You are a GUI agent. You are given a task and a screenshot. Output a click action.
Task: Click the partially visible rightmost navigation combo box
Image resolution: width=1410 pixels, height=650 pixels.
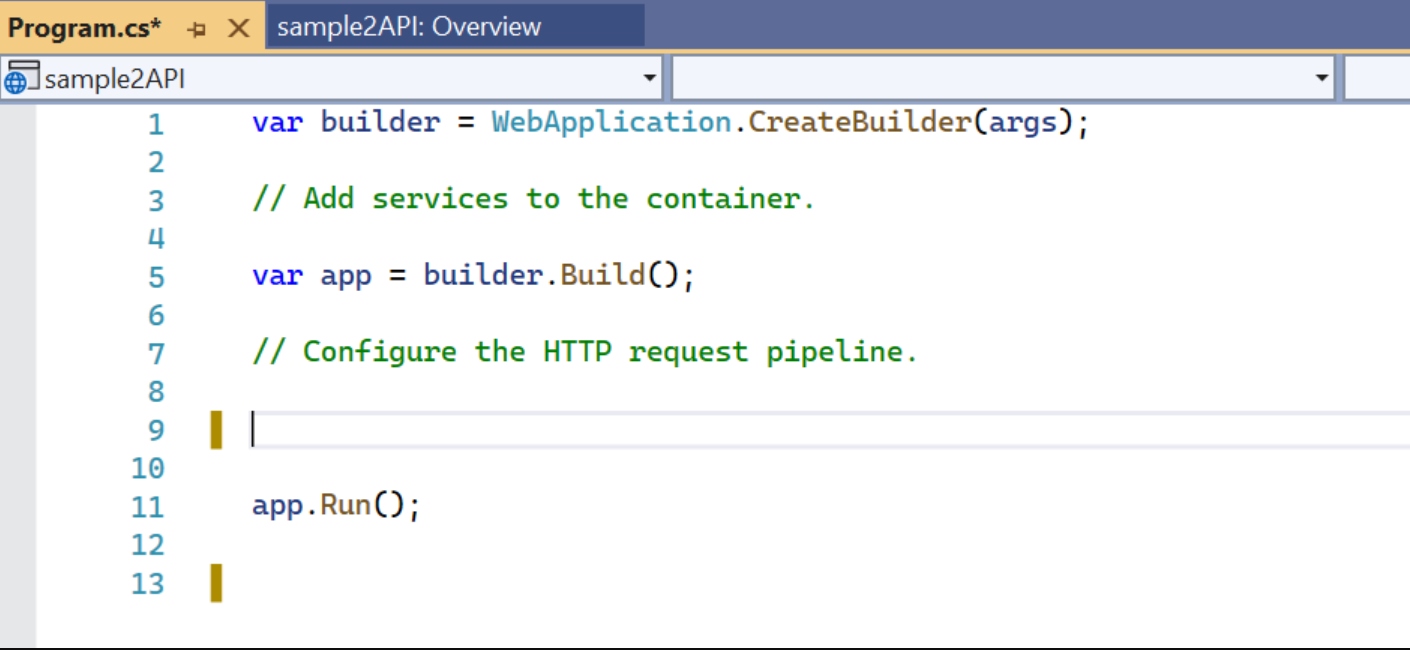coord(1378,78)
